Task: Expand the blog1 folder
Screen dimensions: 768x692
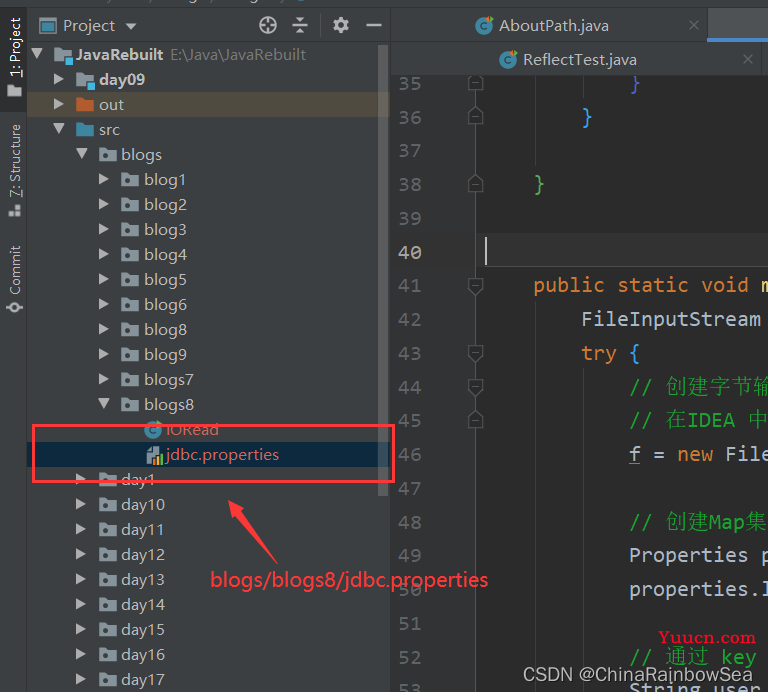Action: click(x=103, y=179)
